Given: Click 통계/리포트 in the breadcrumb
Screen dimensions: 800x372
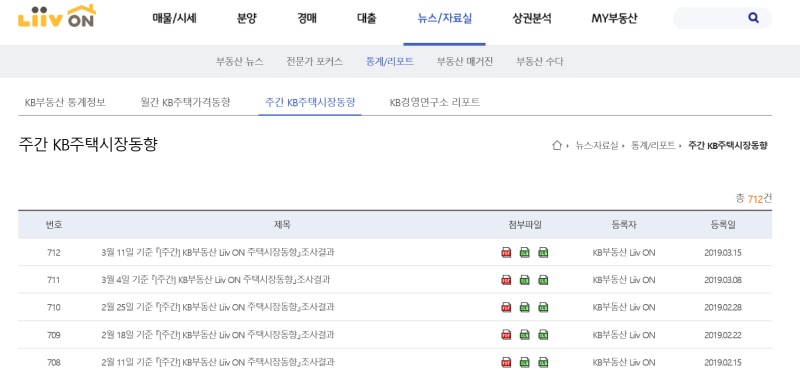Looking at the screenshot, I should point(653,145).
